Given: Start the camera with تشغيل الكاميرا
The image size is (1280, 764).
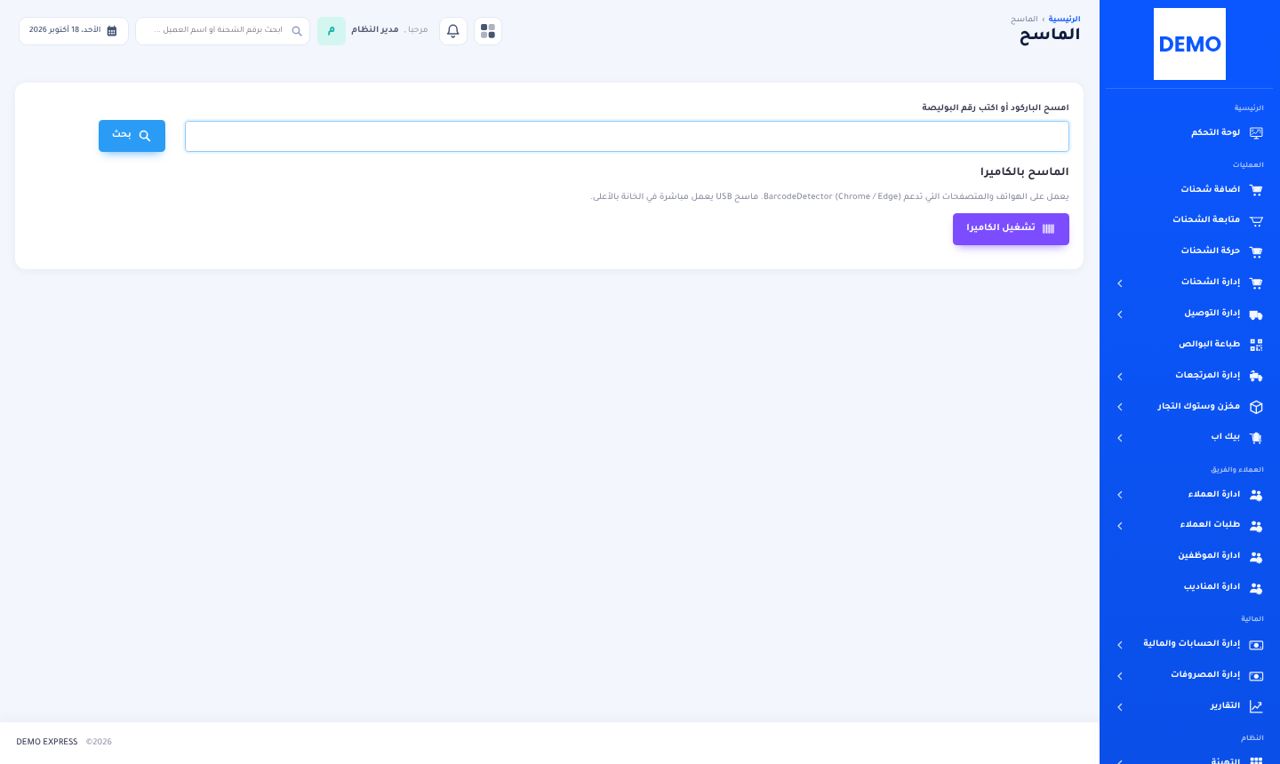Looking at the screenshot, I should pos(1011,229).
